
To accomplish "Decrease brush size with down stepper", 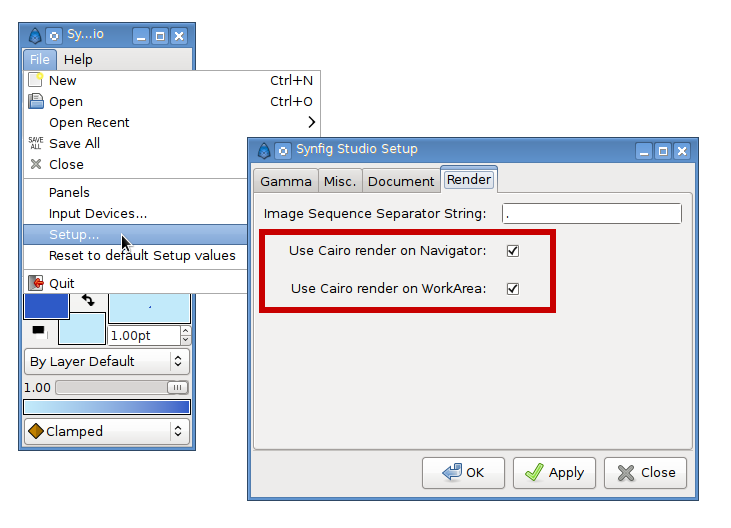I will tap(186, 340).
